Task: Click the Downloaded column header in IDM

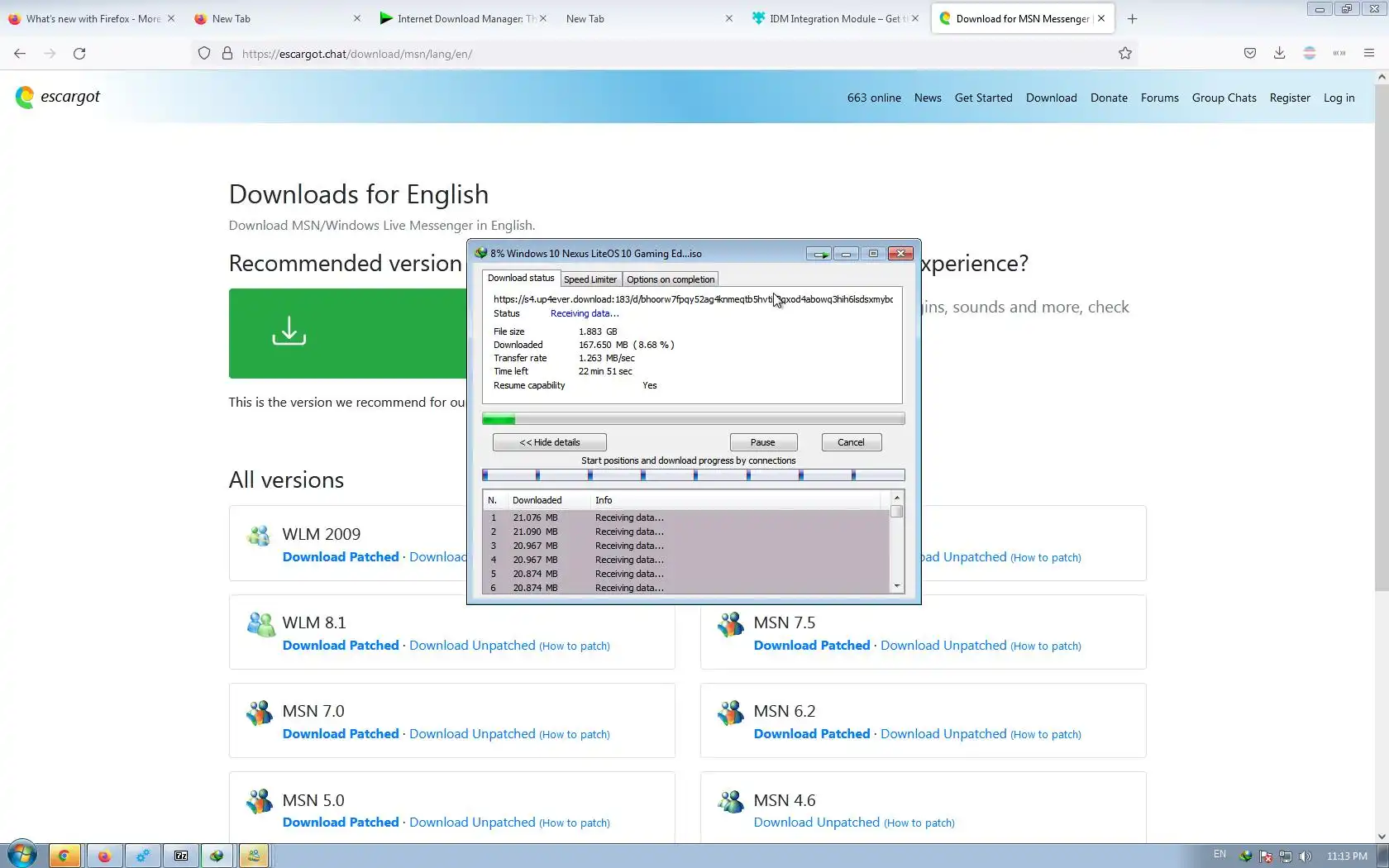Action: pyautogui.click(x=537, y=500)
